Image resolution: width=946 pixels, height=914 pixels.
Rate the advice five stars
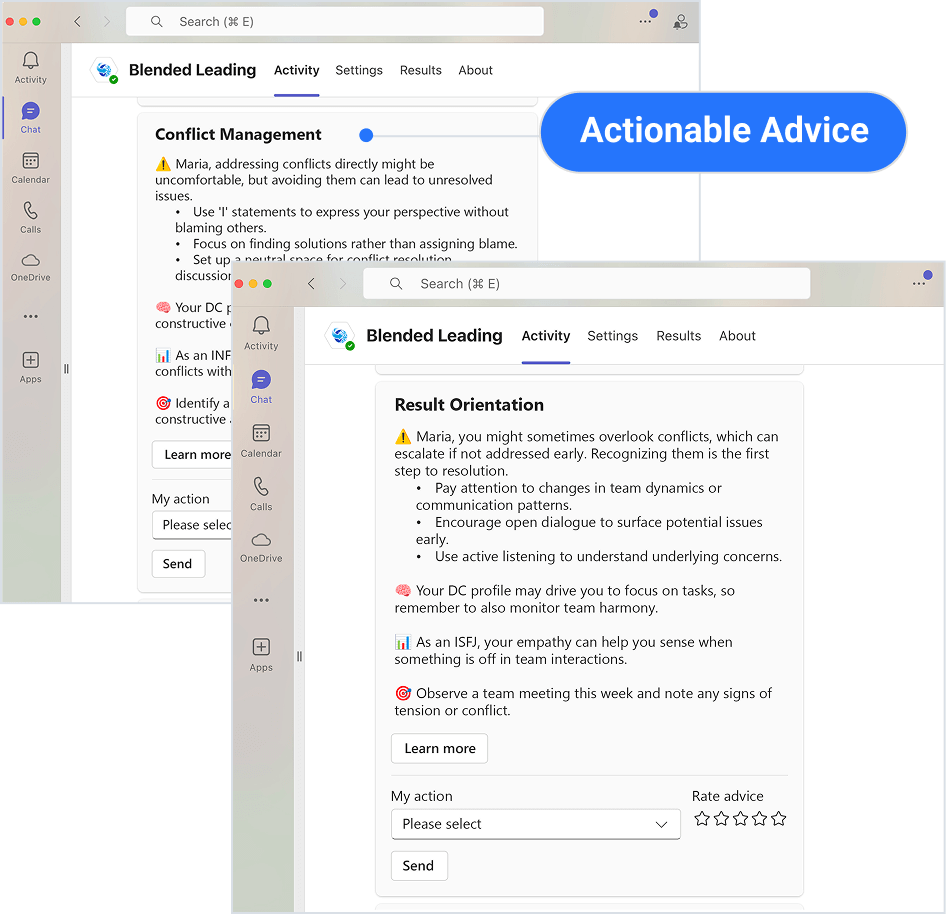779,819
